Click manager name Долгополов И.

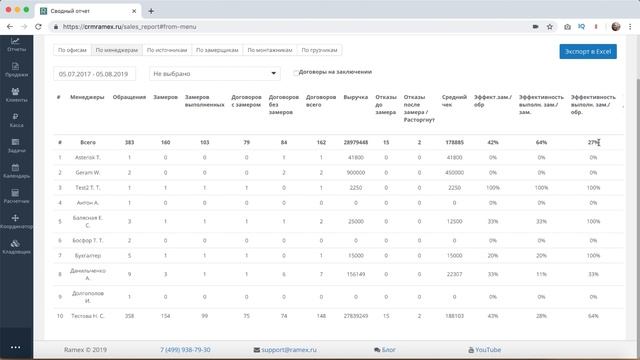click(x=88, y=297)
